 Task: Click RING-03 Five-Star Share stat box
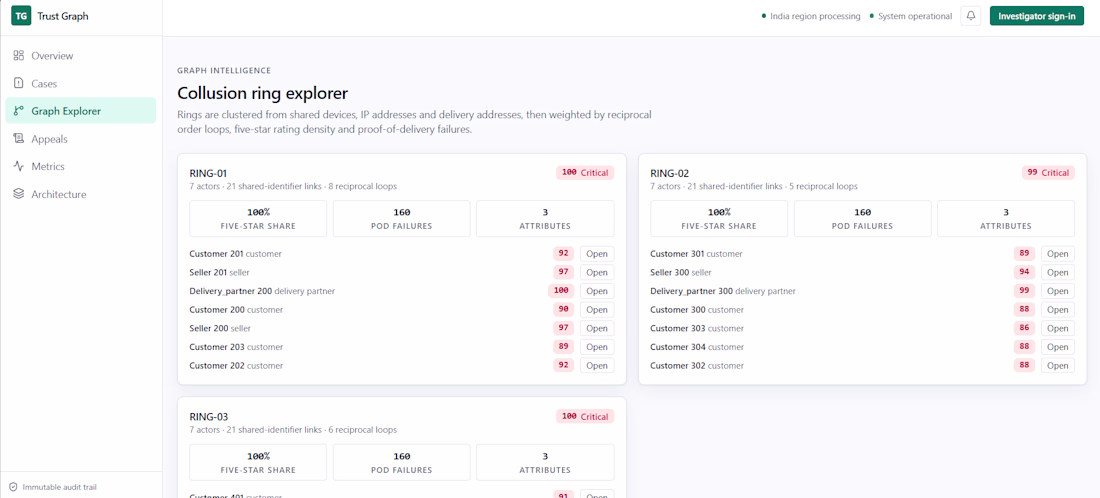258,462
